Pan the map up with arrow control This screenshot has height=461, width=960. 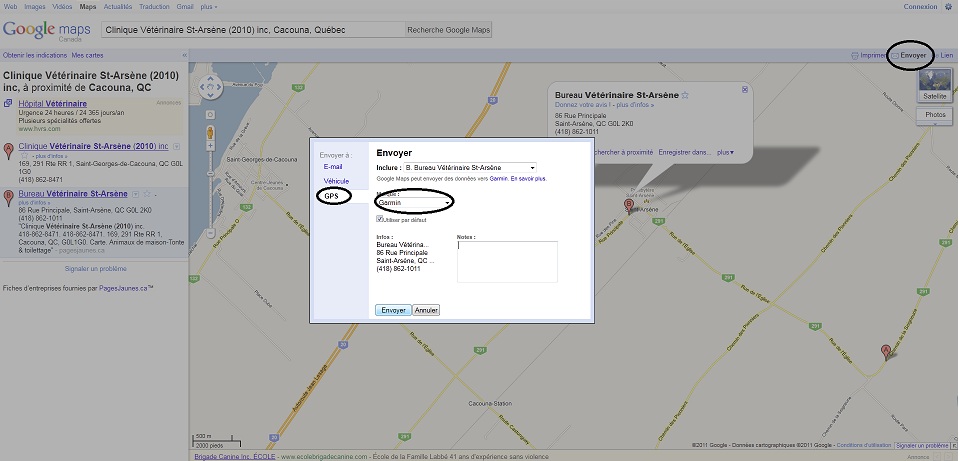click(x=211, y=80)
